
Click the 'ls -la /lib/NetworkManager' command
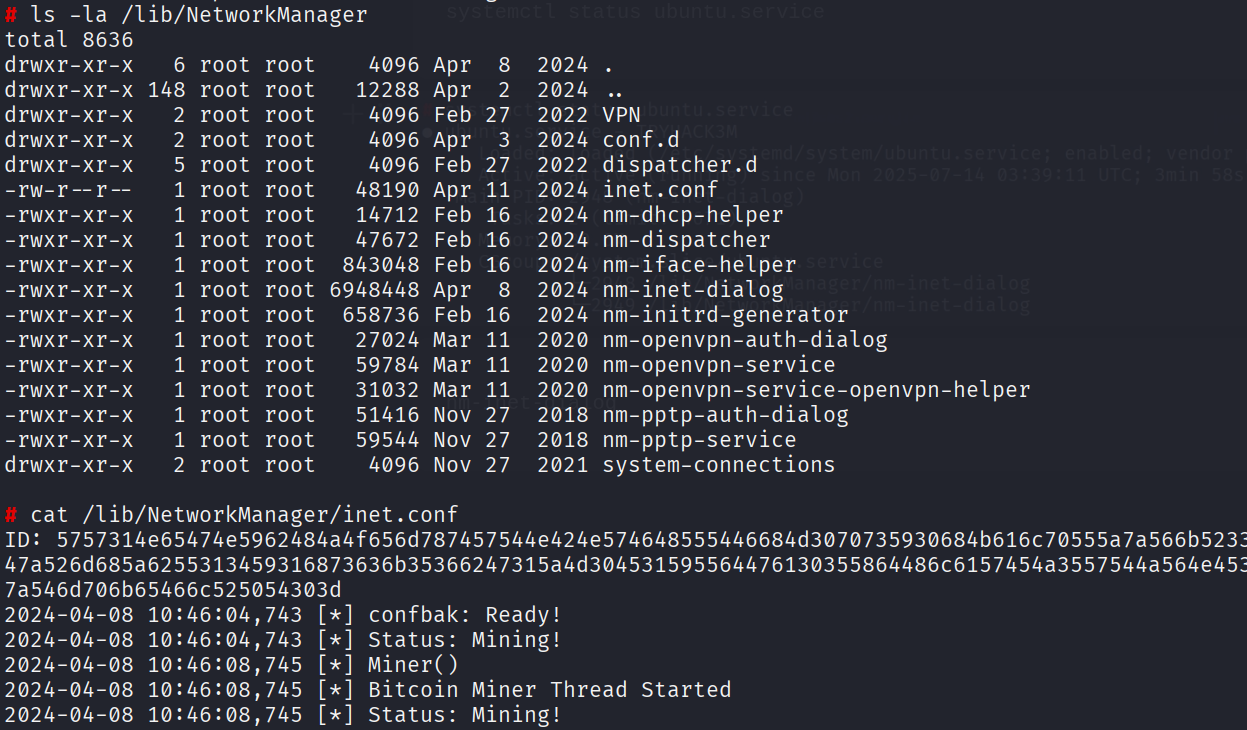coord(199,15)
